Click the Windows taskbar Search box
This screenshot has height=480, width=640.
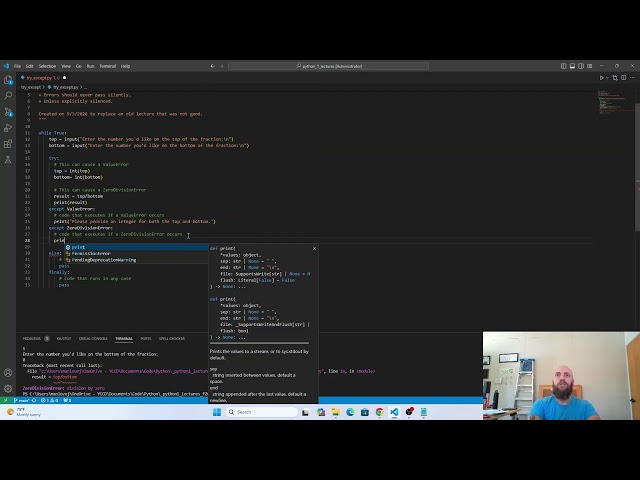pyautogui.click(x=262, y=412)
